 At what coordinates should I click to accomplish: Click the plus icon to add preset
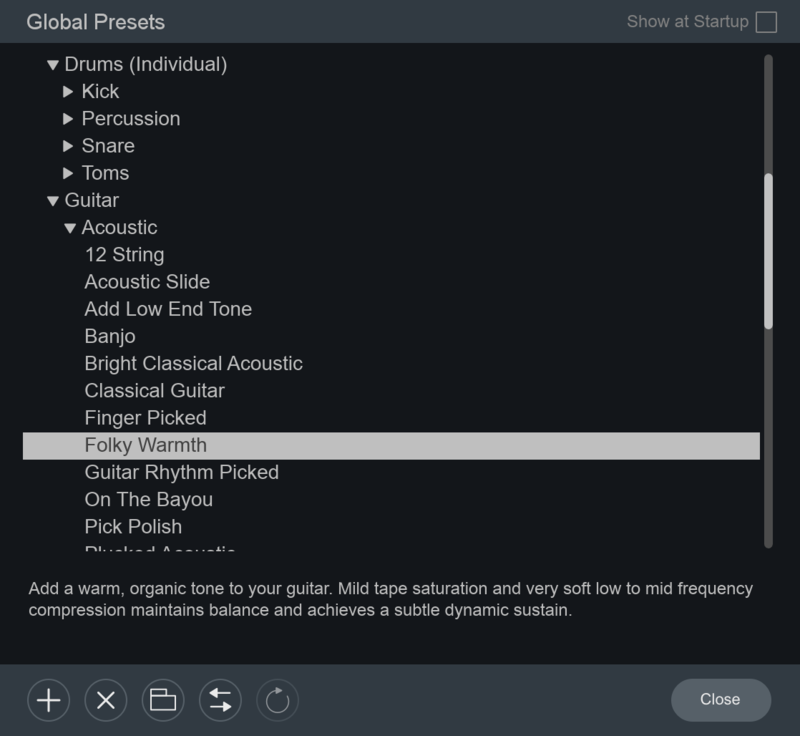tap(48, 700)
